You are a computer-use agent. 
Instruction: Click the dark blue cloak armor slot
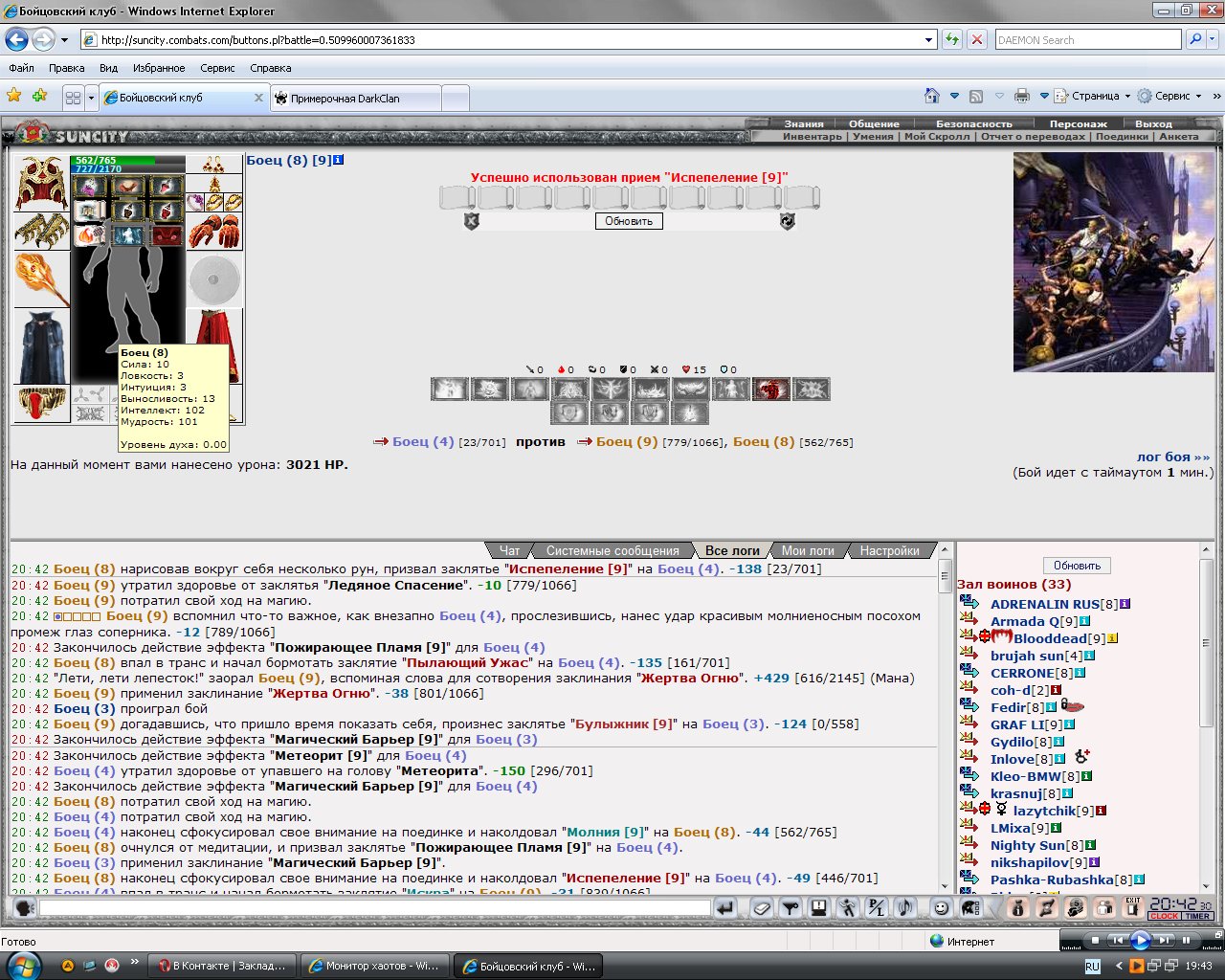coord(41,346)
